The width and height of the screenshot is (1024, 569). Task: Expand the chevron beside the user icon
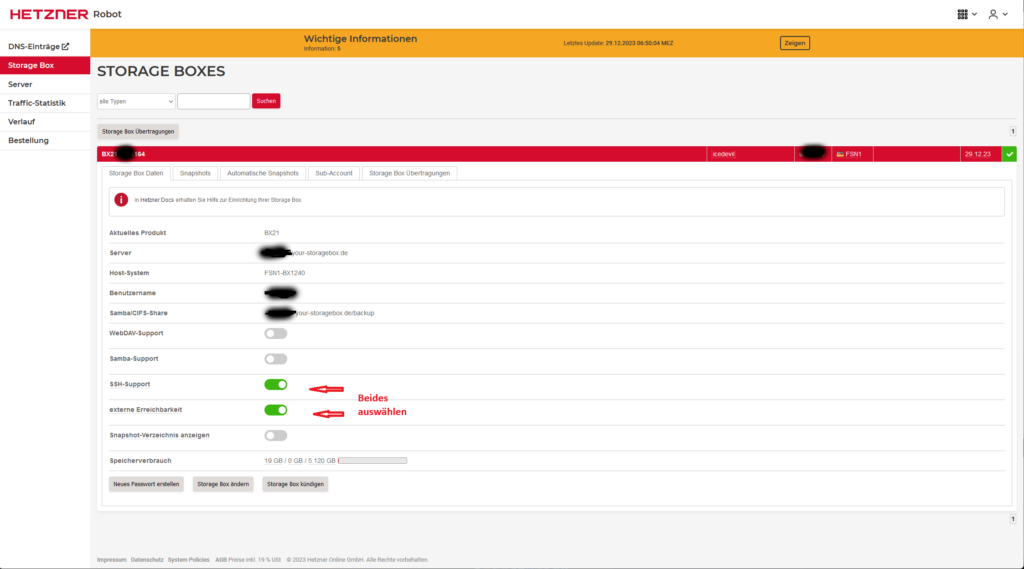coord(1005,14)
